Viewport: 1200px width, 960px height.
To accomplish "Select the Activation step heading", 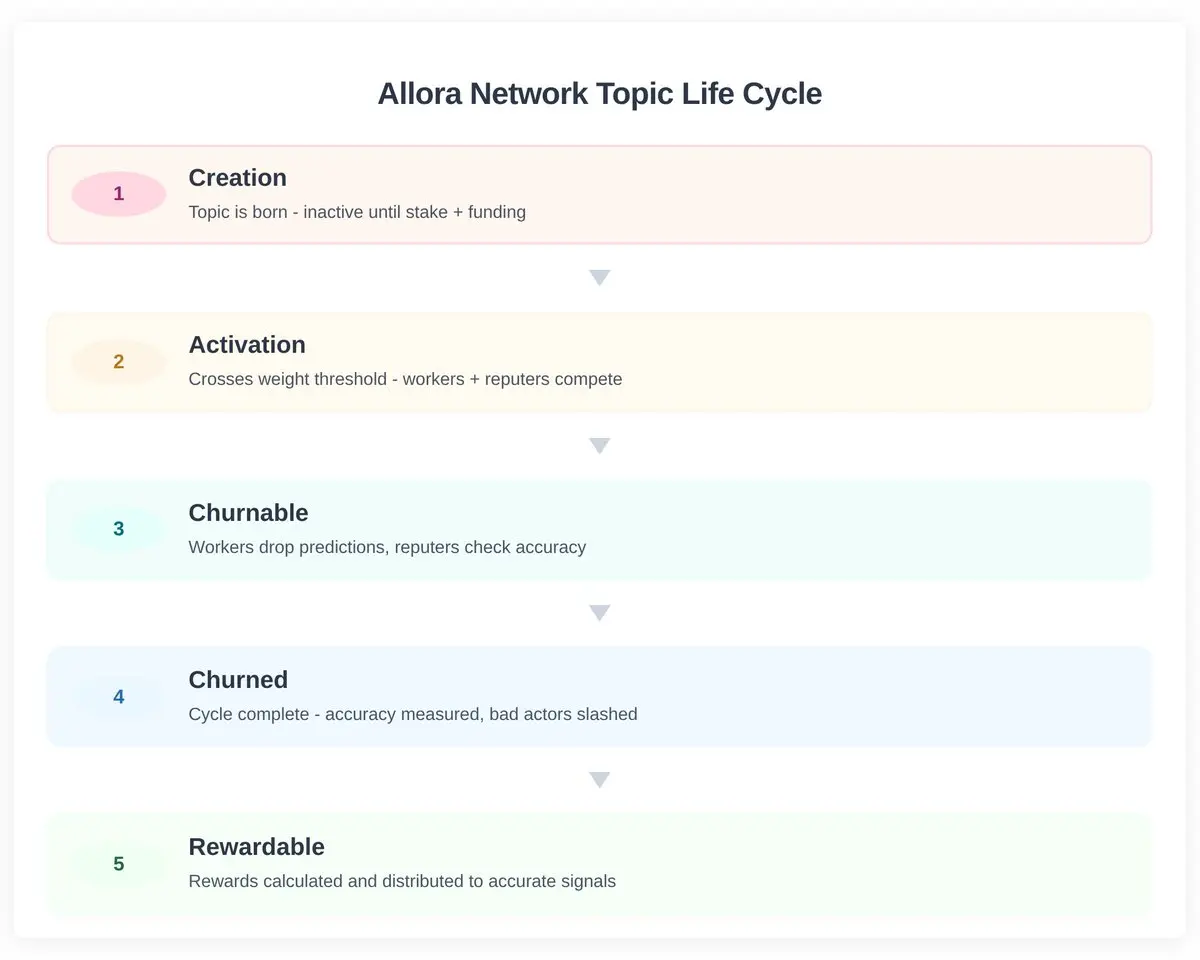I will (x=247, y=345).
